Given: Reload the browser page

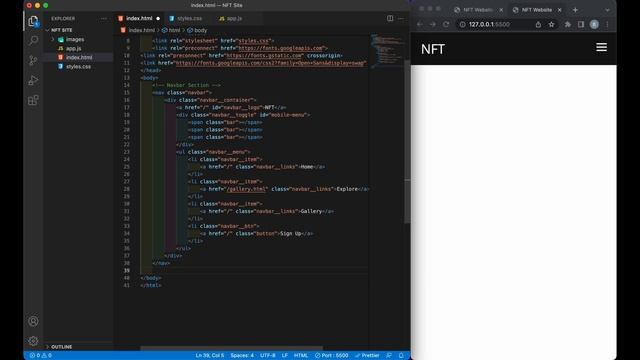Looking at the screenshot, I should [x=446, y=24].
